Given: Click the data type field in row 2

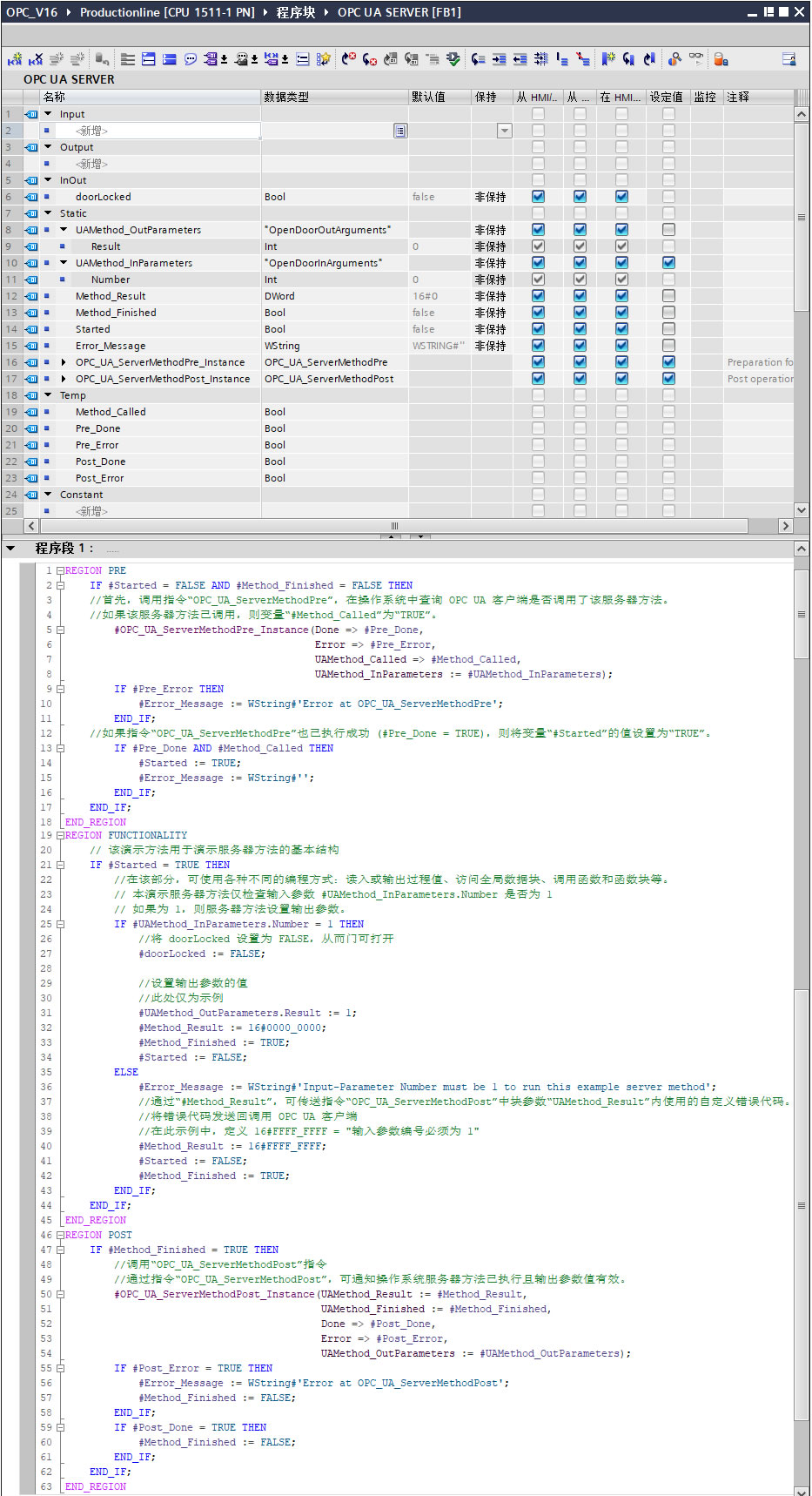Looking at the screenshot, I should (327, 131).
